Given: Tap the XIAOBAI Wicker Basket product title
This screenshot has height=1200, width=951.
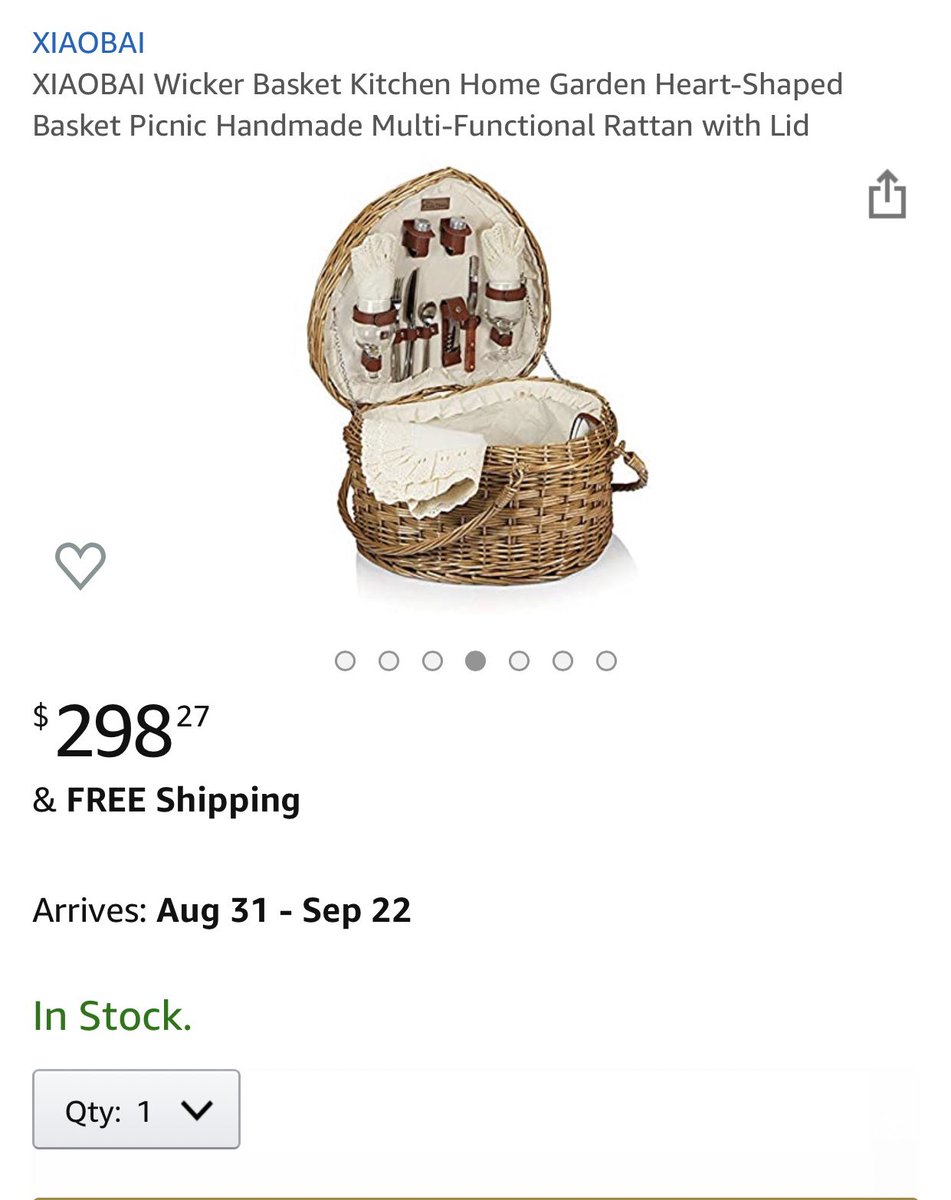Looking at the screenshot, I should point(438,105).
